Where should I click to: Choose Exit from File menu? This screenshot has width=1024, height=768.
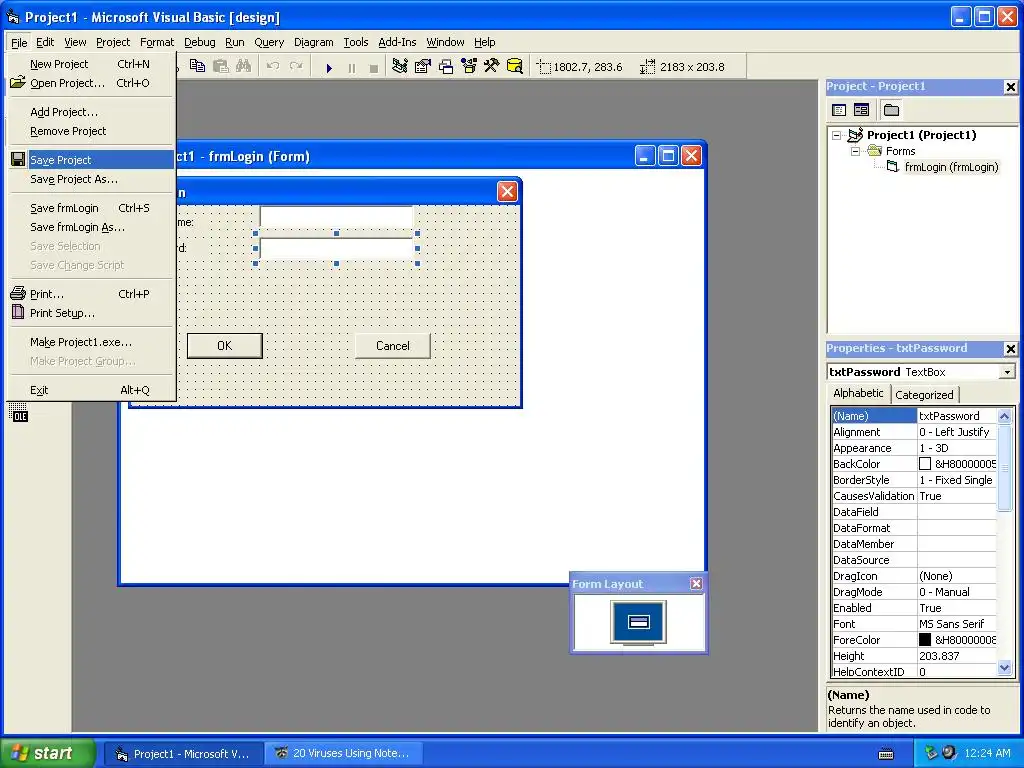tap(91, 391)
